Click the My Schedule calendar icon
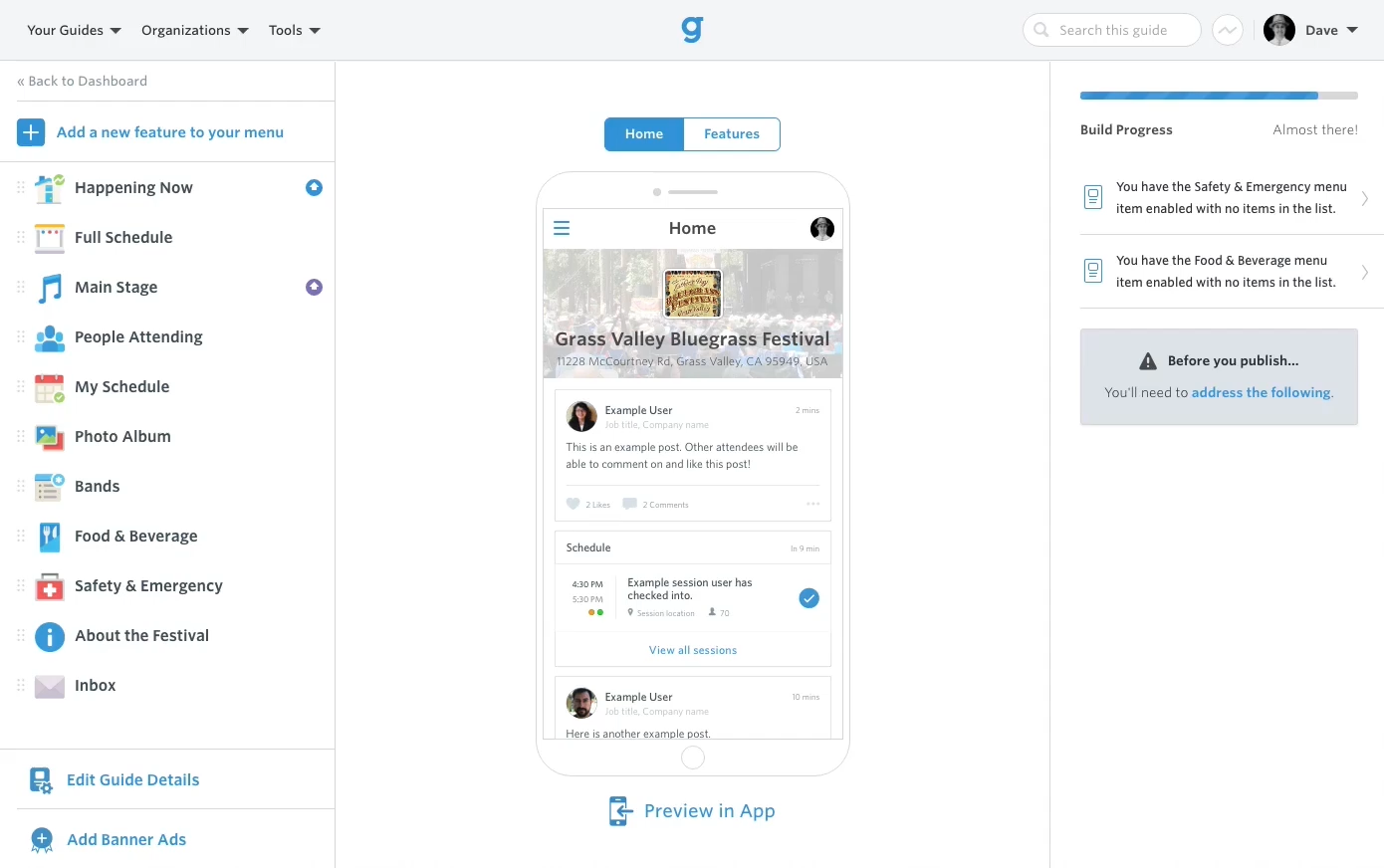The width and height of the screenshot is (1384, 868). coord(49,387)
